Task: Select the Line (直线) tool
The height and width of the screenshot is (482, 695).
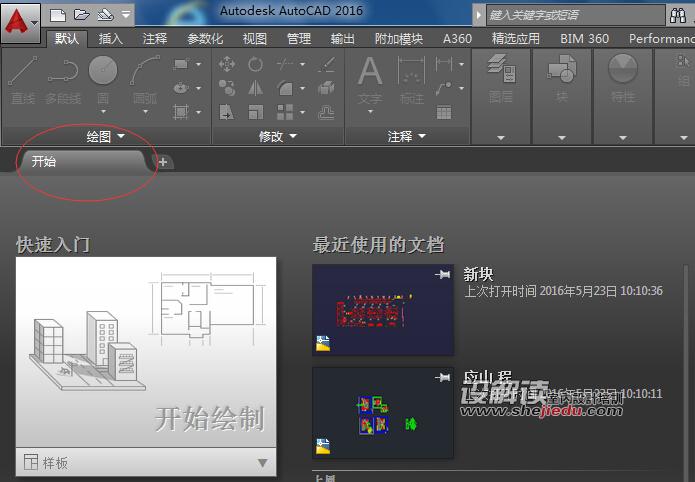Action: [x=23, y=80]
